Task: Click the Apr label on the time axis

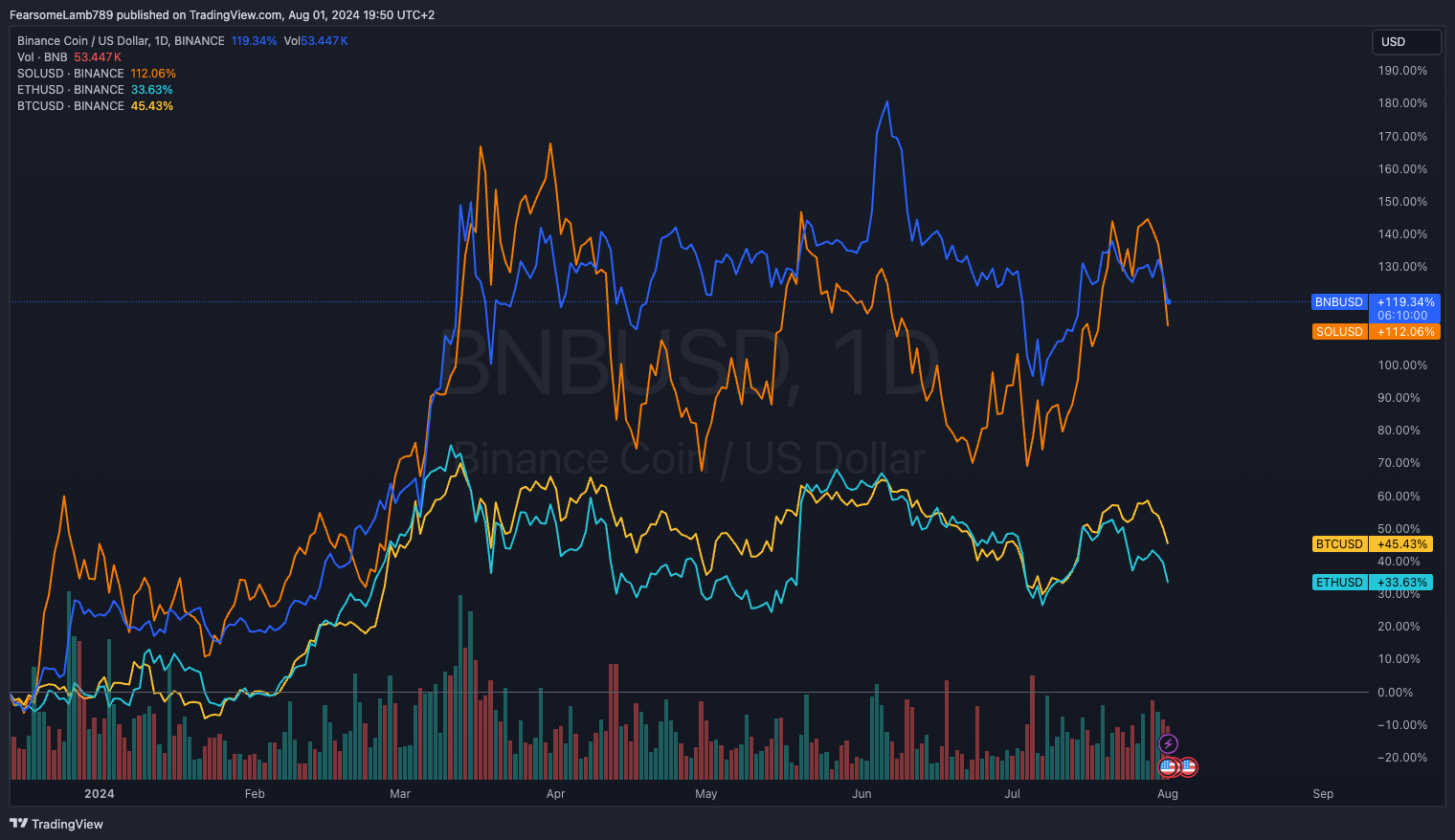Action: tap(555, 794)
